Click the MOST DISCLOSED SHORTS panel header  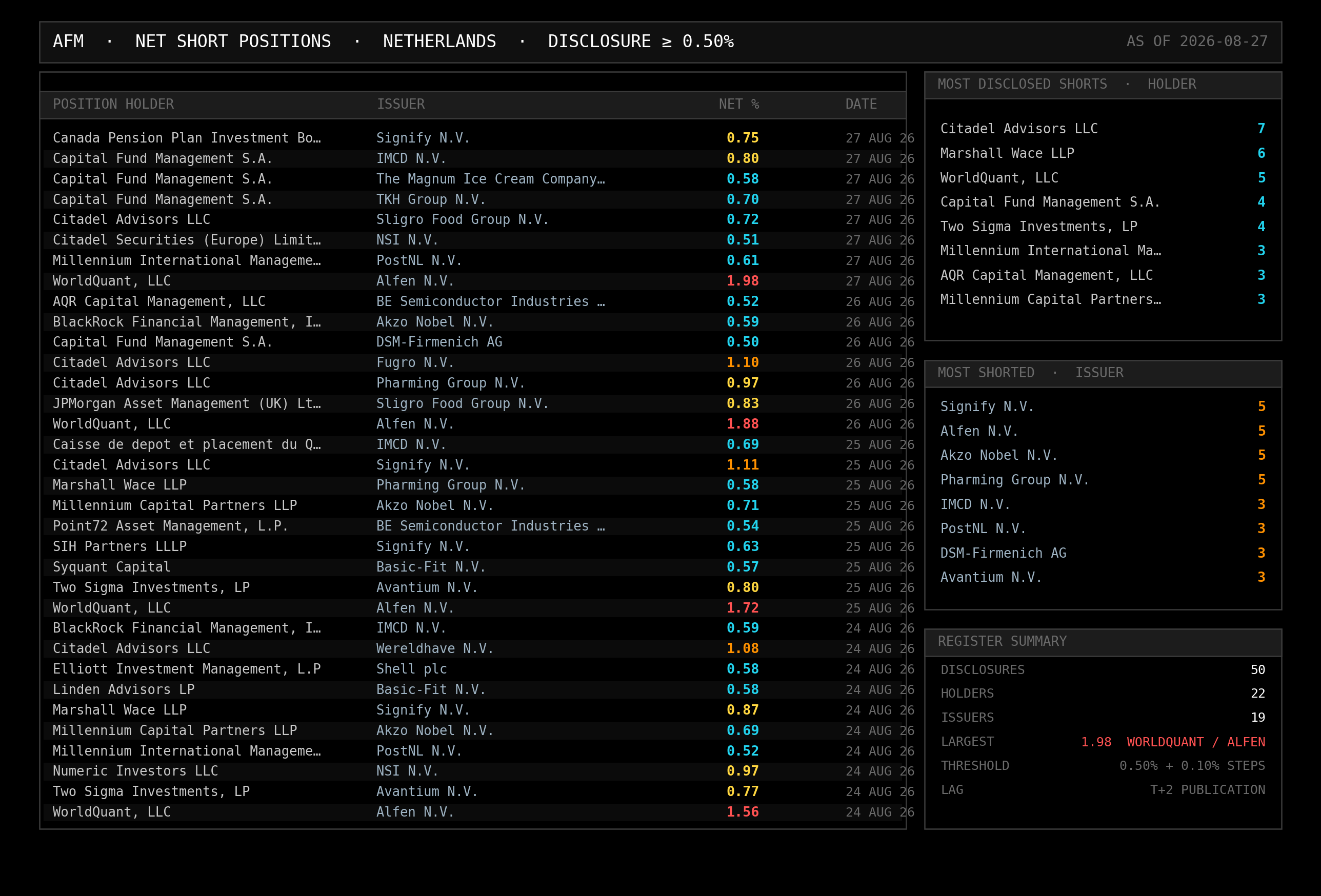[x=1102, y=85]
